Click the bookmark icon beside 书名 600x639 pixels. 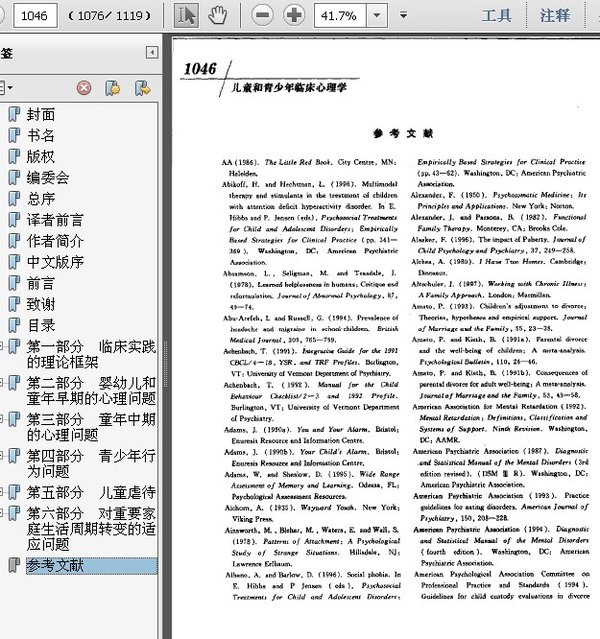(14, 135)
